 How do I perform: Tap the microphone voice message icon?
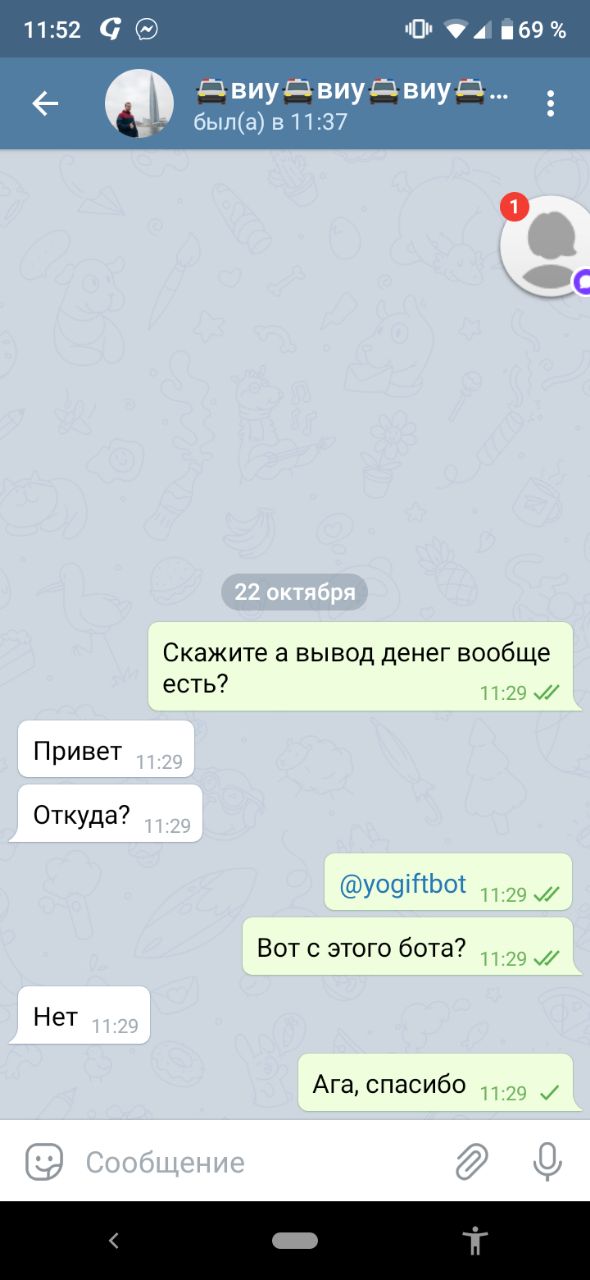pos(546,1161)
